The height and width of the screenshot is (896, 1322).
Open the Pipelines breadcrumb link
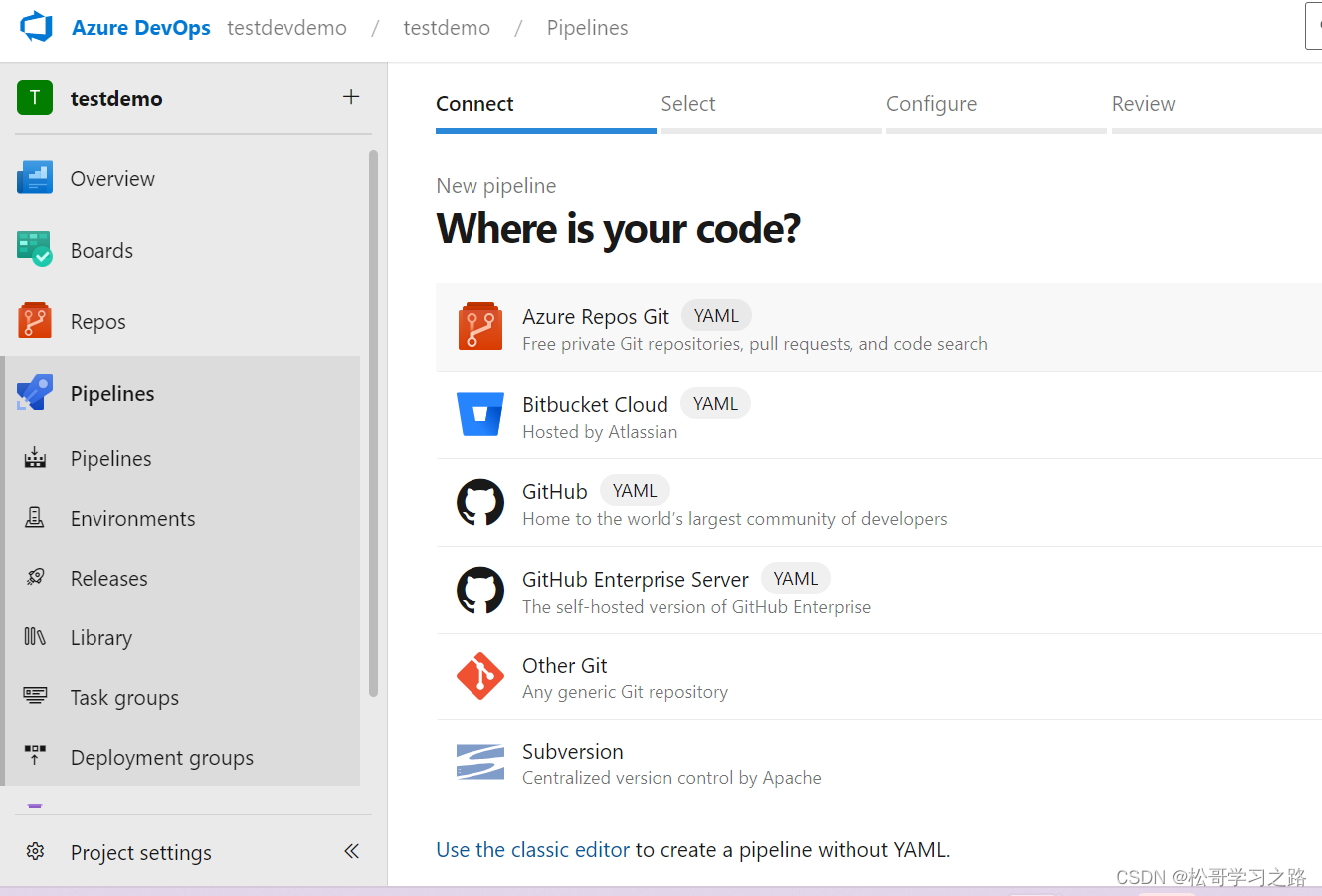click(587, 27)
